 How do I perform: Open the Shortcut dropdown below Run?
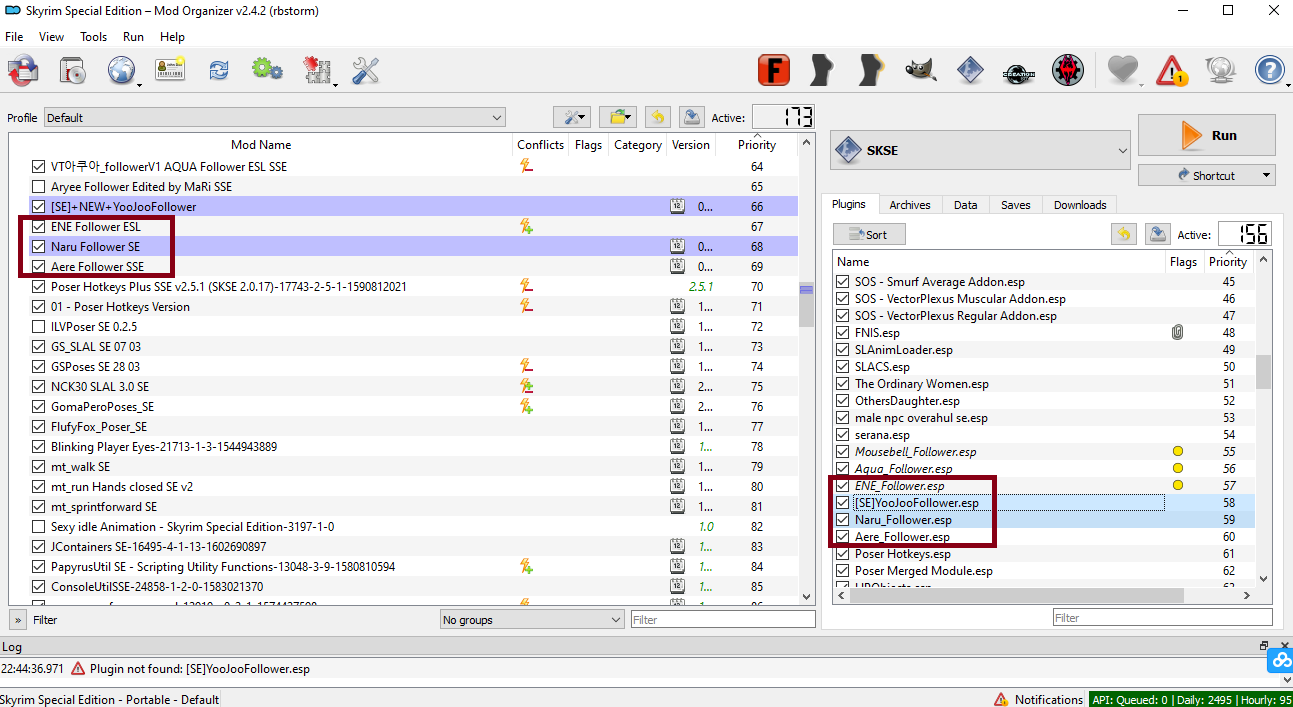click(1206, 175)
